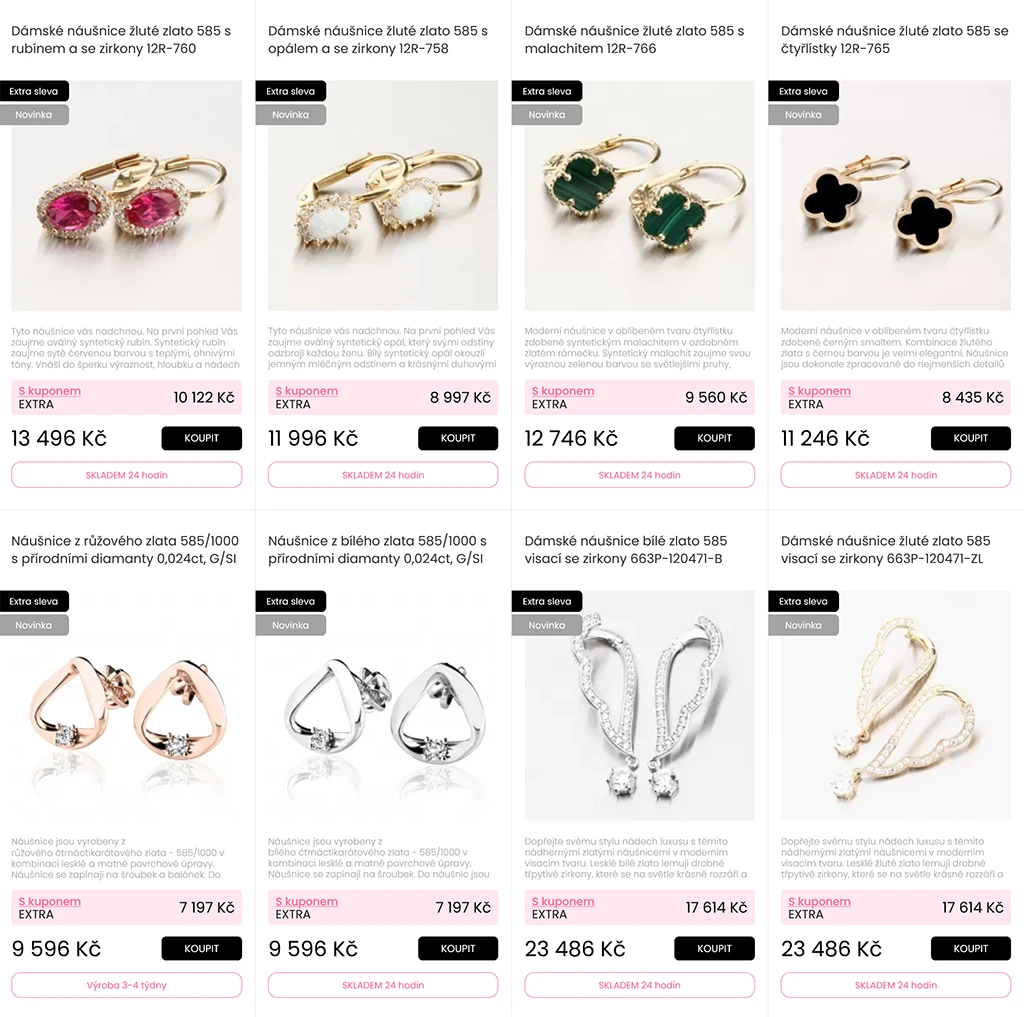This screenshot has height=1017, width=1024.
Task: Open the white gold triangle earrings image
Action: 383,705
